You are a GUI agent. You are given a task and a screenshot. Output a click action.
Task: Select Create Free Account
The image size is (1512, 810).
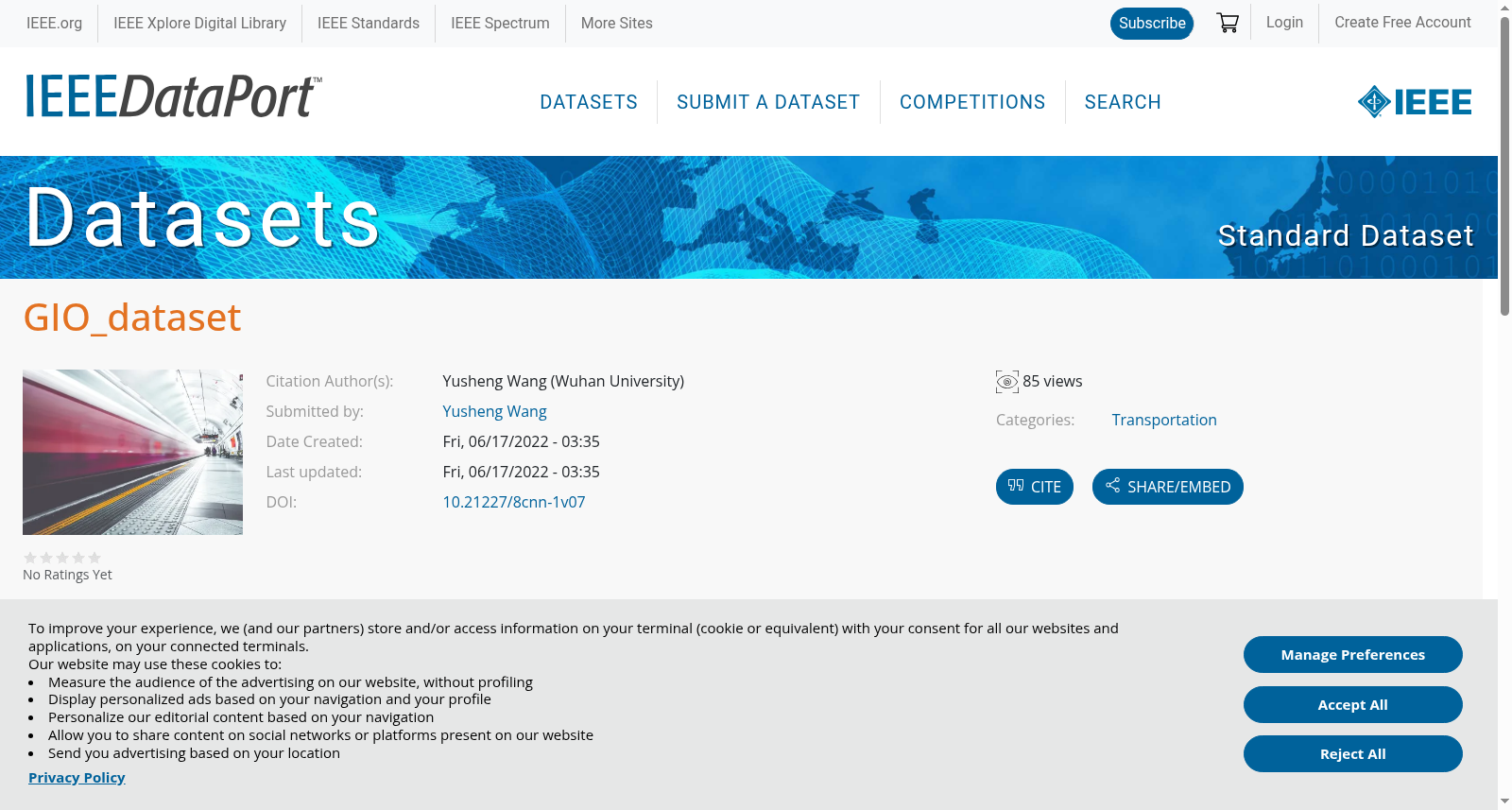coord(1402,22)
